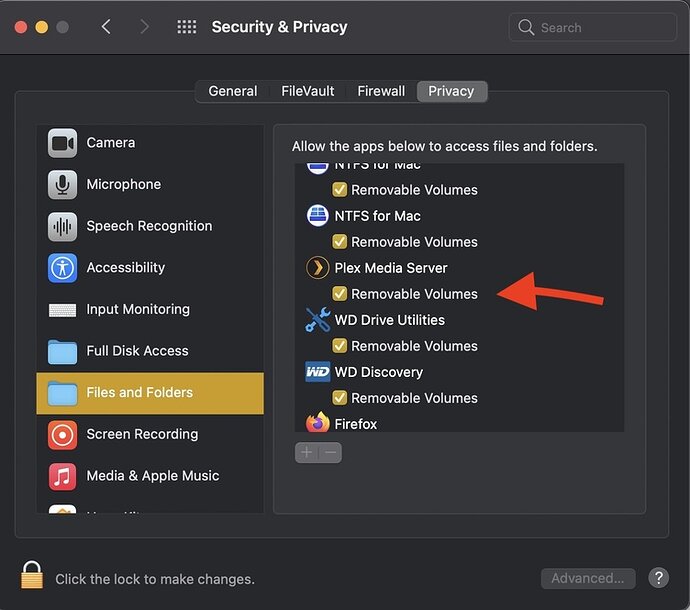Click in the Search field
Image resolution: width=690 pixels, height=610 pixels.
(x=592, y=27)
